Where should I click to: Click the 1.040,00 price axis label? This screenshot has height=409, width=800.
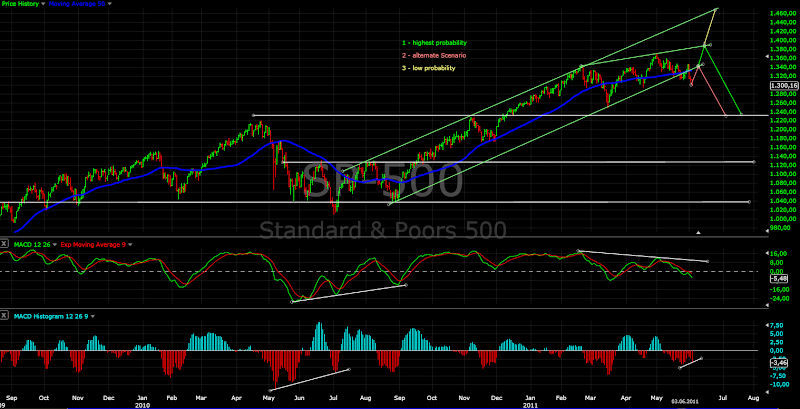tap(784, 200)
